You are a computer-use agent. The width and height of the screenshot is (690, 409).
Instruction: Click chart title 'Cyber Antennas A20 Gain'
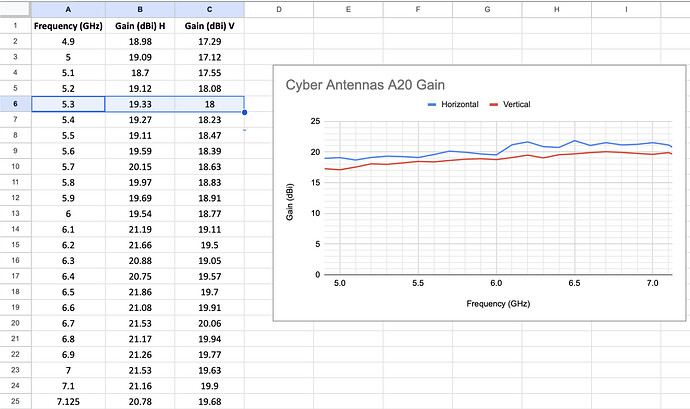coord(365,85)
